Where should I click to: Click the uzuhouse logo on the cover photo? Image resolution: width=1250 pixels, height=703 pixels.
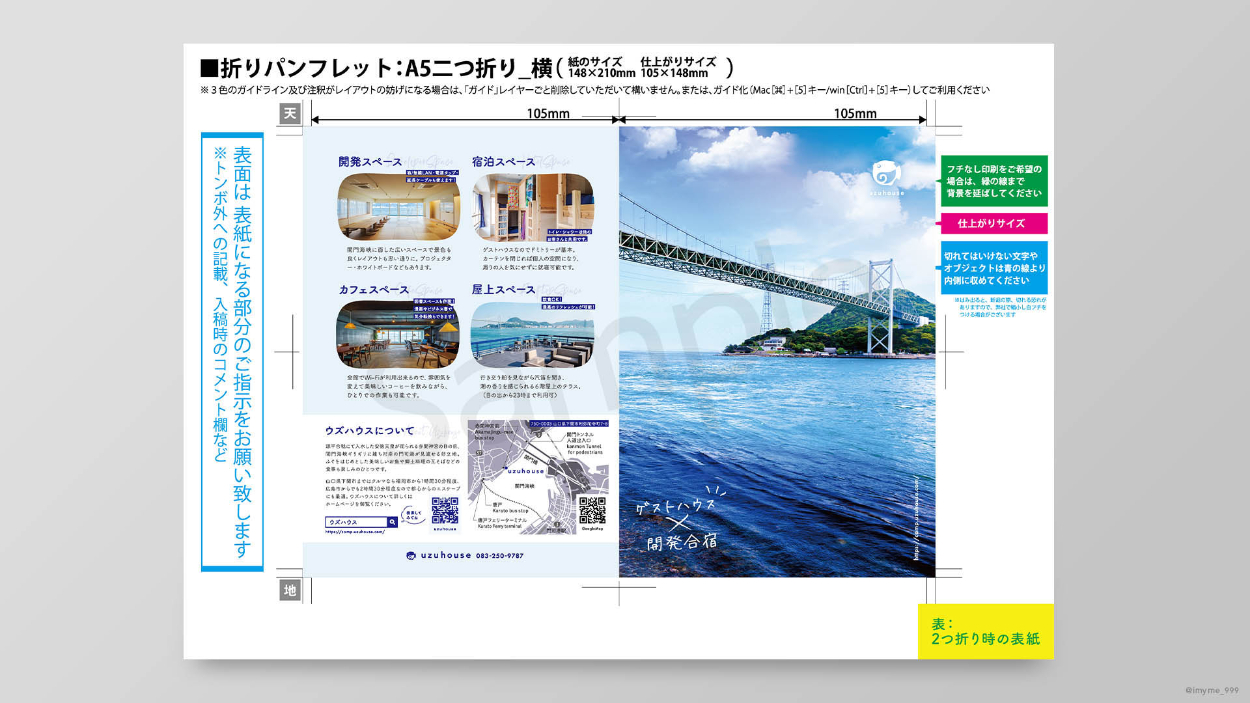coord(886,176)
